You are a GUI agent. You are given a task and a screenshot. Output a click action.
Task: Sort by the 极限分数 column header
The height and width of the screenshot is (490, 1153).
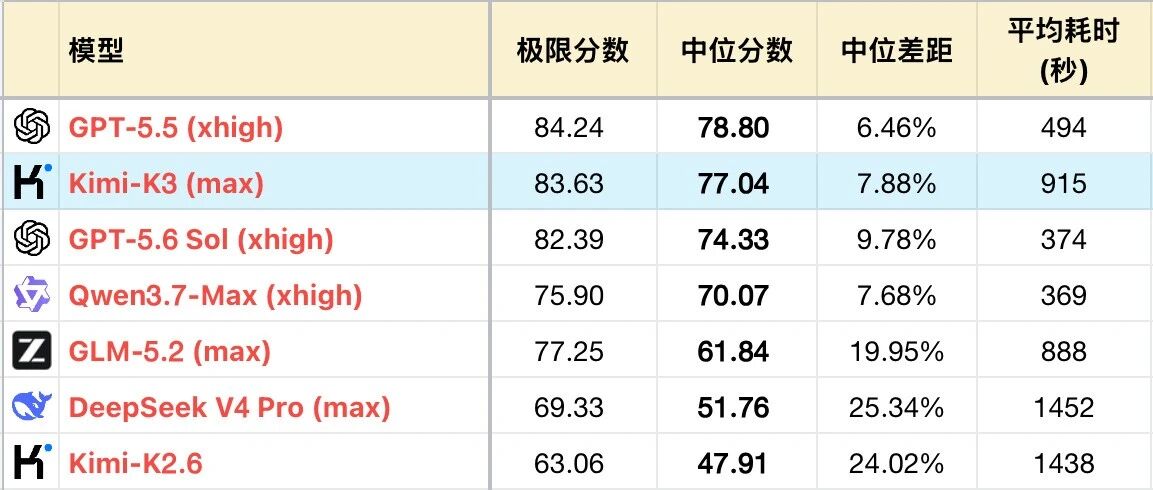point(573,51)
